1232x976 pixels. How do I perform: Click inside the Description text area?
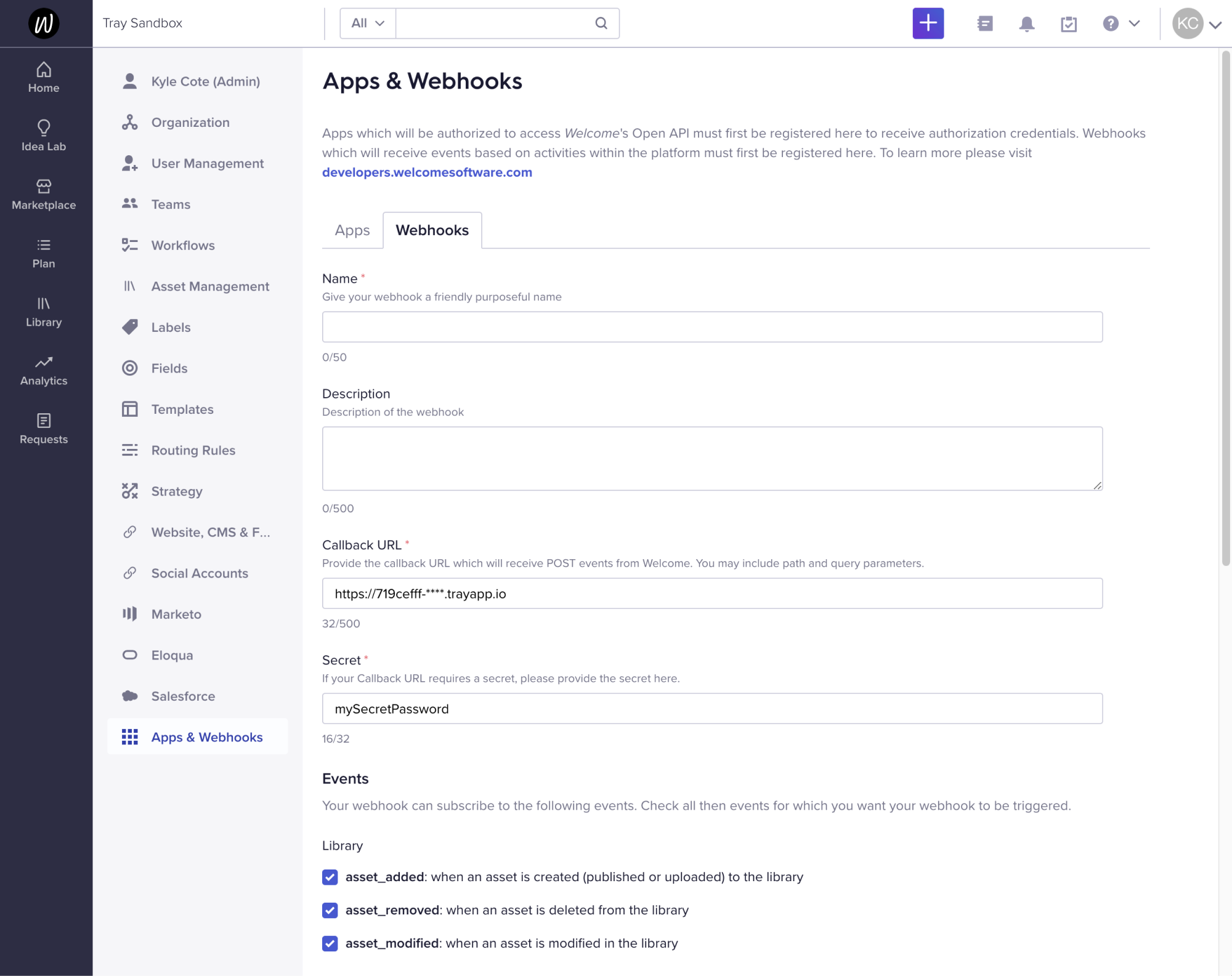[712, 458]
